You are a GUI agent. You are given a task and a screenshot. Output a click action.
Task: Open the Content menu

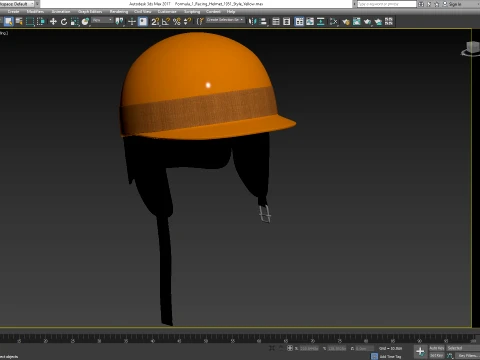tap(213, 12)
